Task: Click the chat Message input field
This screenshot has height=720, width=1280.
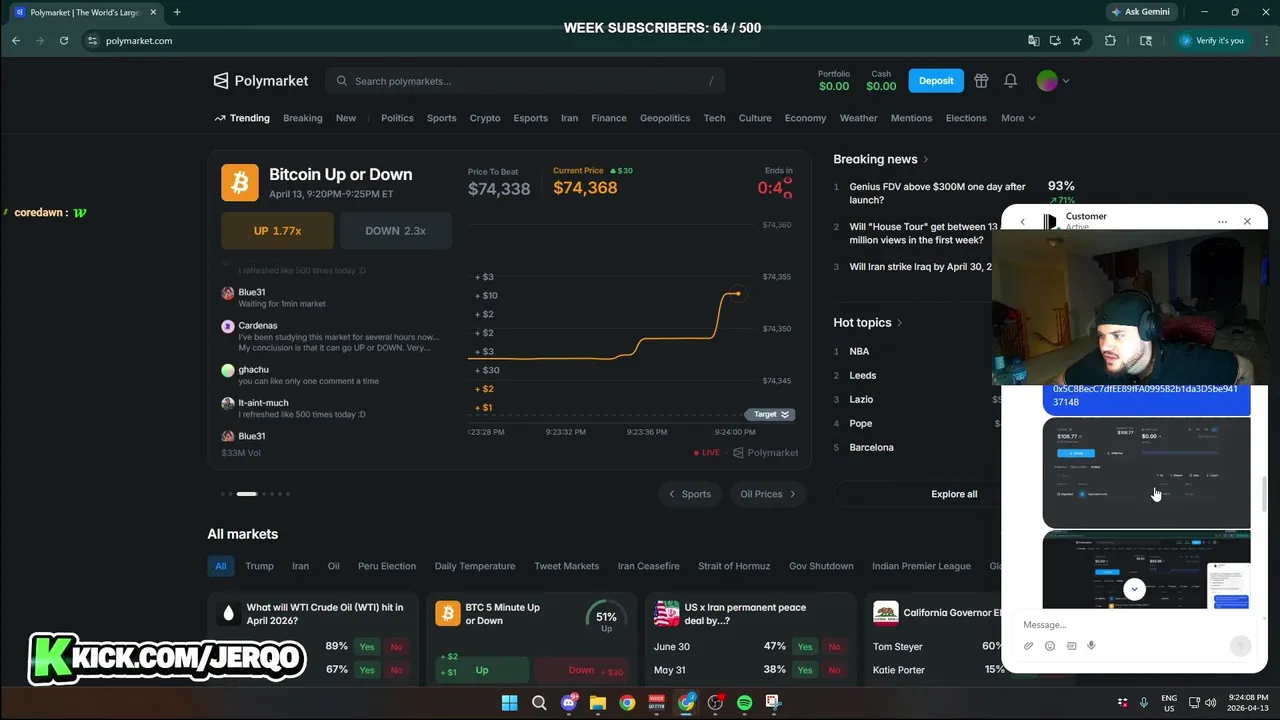Action: pyautogui.click(x=1134, y=625)
